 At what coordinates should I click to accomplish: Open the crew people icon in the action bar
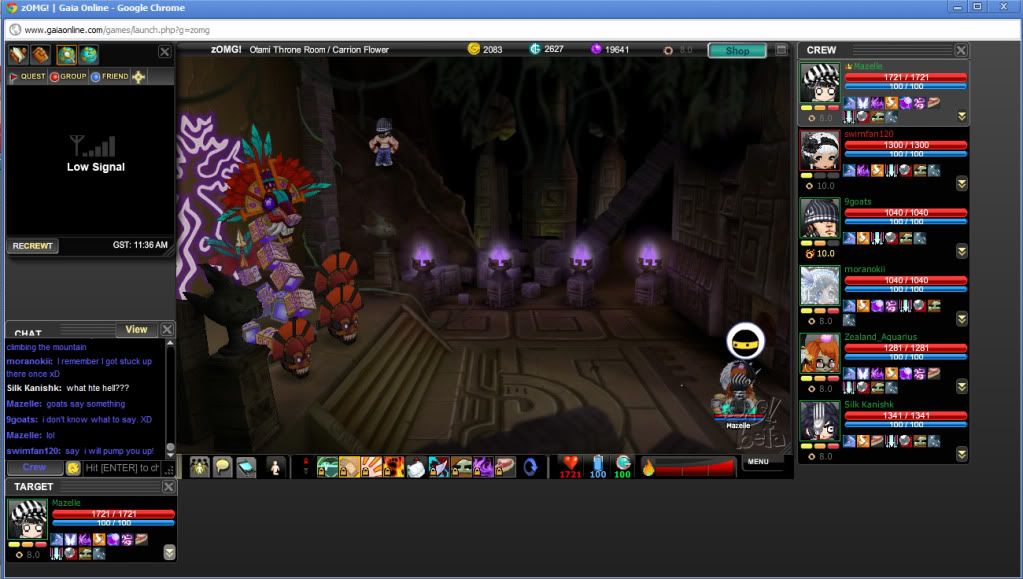(x=200, y=467)
